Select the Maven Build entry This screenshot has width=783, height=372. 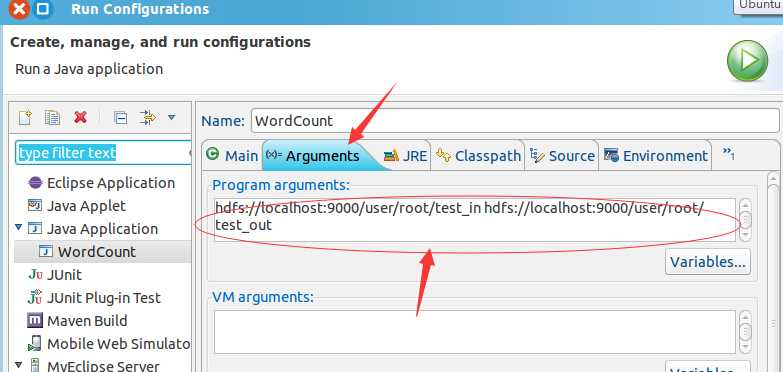77,321
